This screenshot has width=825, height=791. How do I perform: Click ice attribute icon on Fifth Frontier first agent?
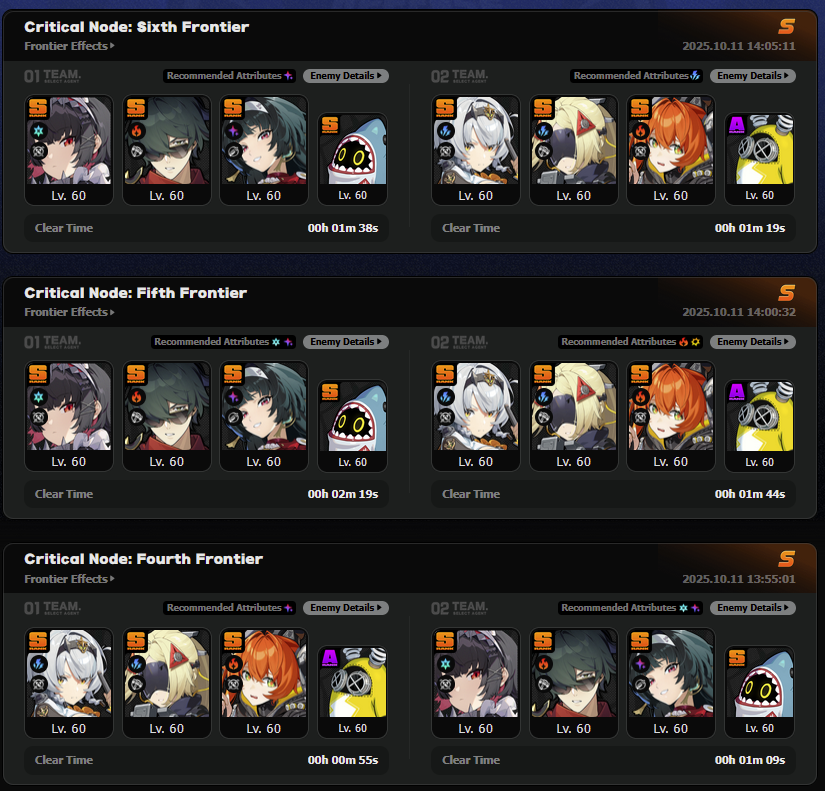38,397
